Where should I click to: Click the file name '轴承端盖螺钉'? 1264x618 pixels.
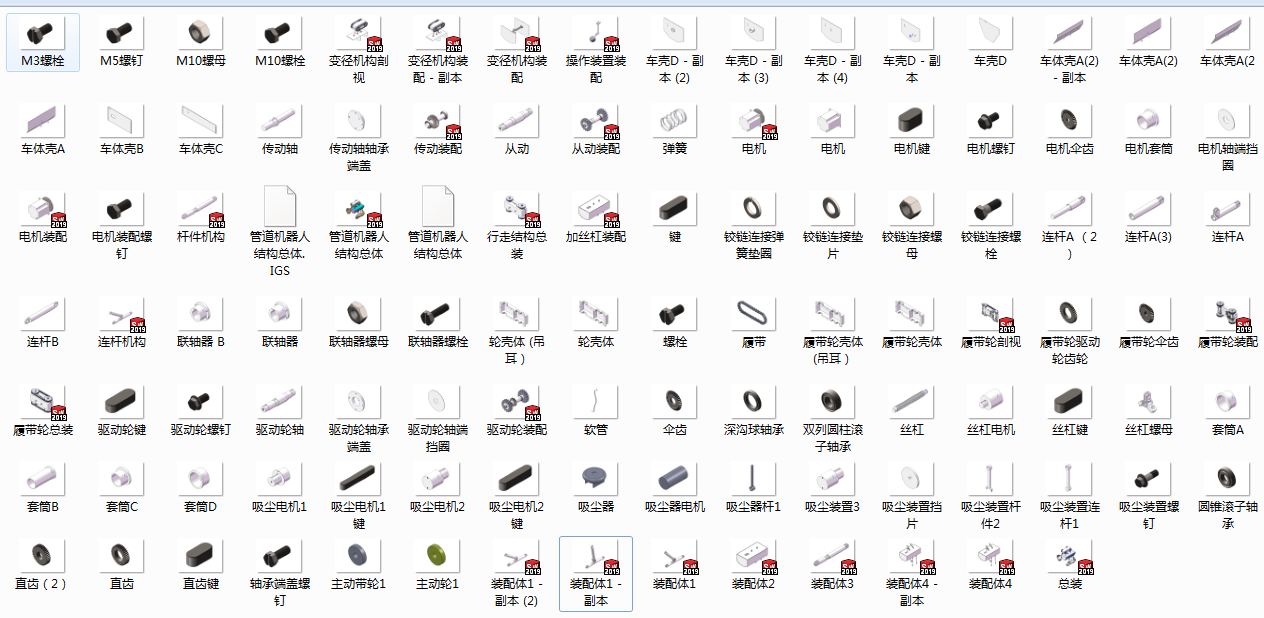click(x=280, y=591)
